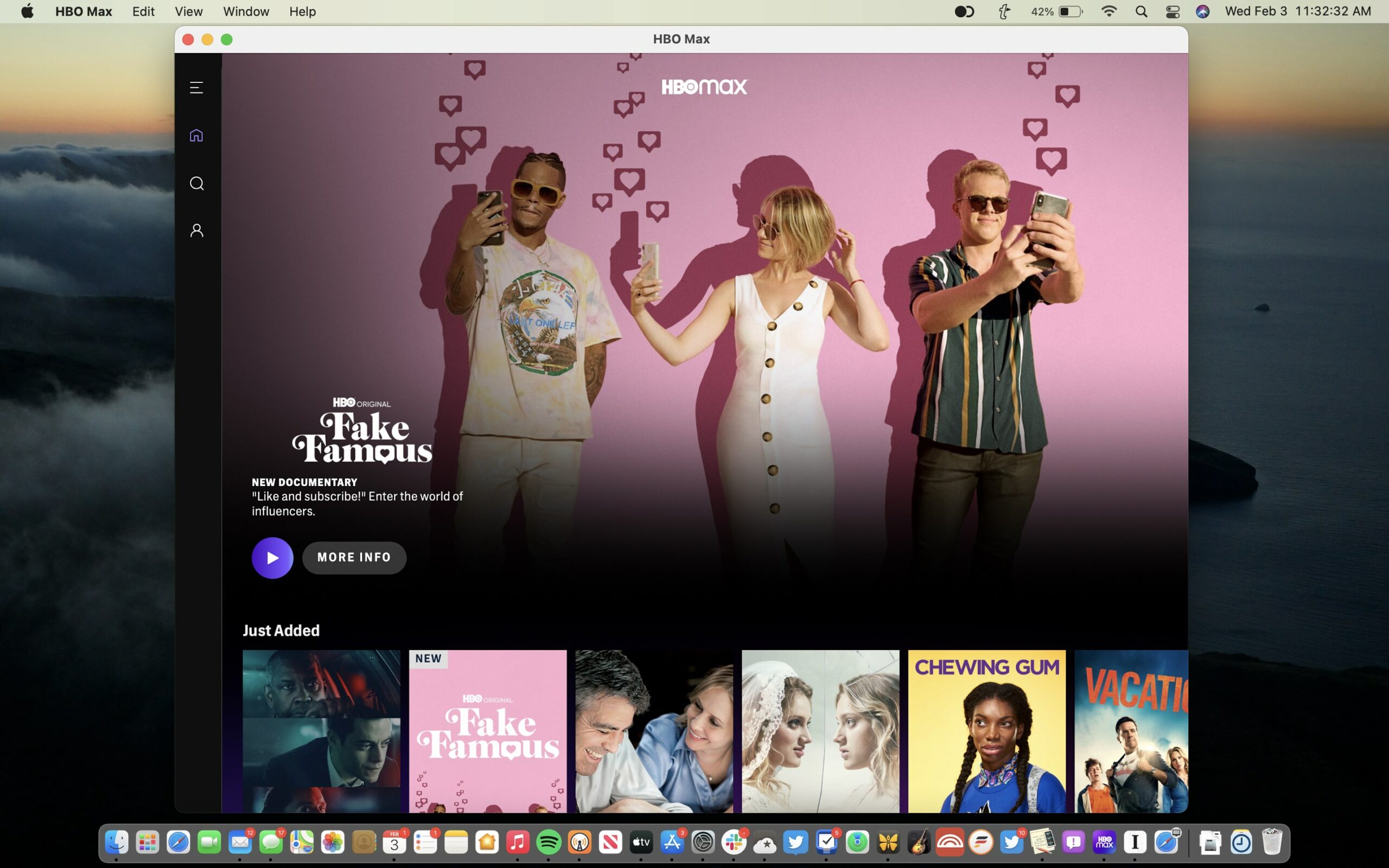1389x868 pixels.
Task: Toggle the dark mode switch in menu bar
Action: [x=964, y=11]
